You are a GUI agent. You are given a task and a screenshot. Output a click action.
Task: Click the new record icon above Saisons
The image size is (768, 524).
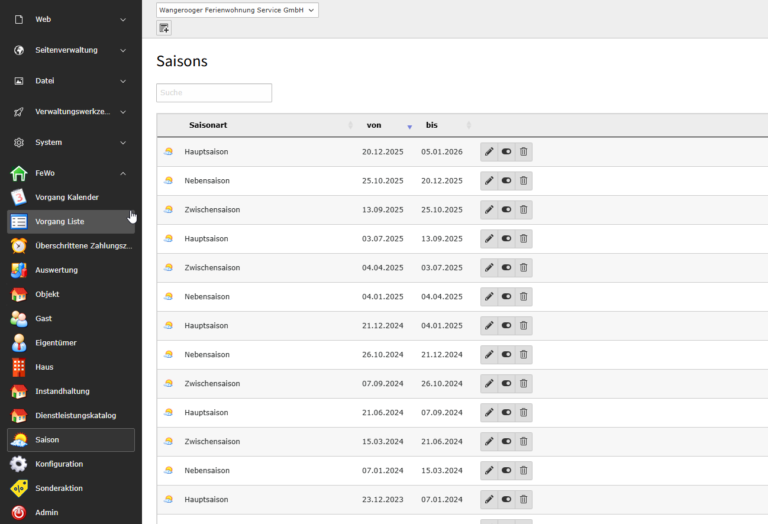[164, 28]
